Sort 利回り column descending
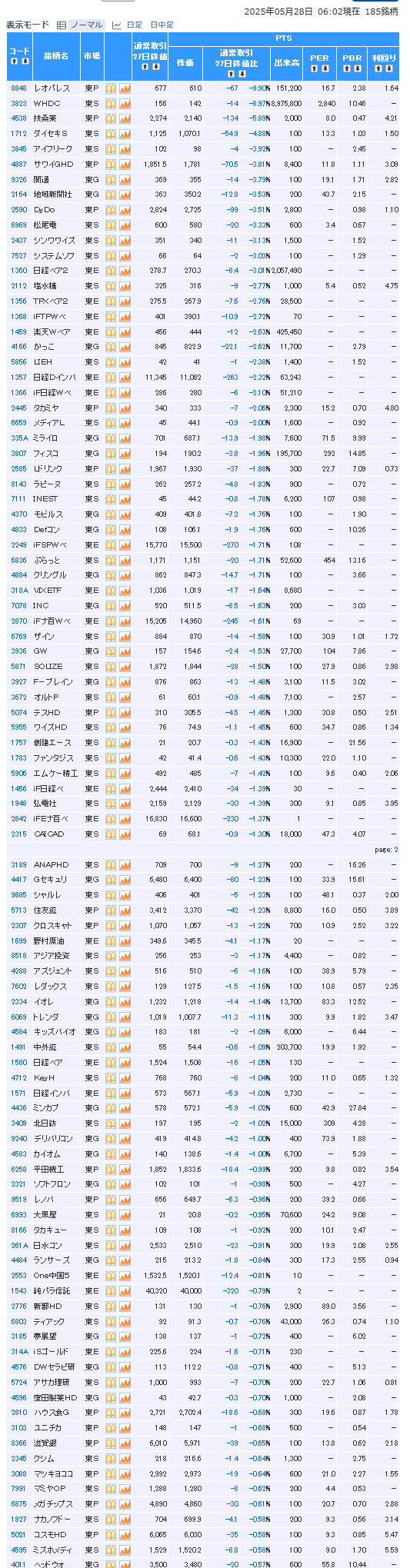This screenshot has width=410, height=1568. coord(388,68)
